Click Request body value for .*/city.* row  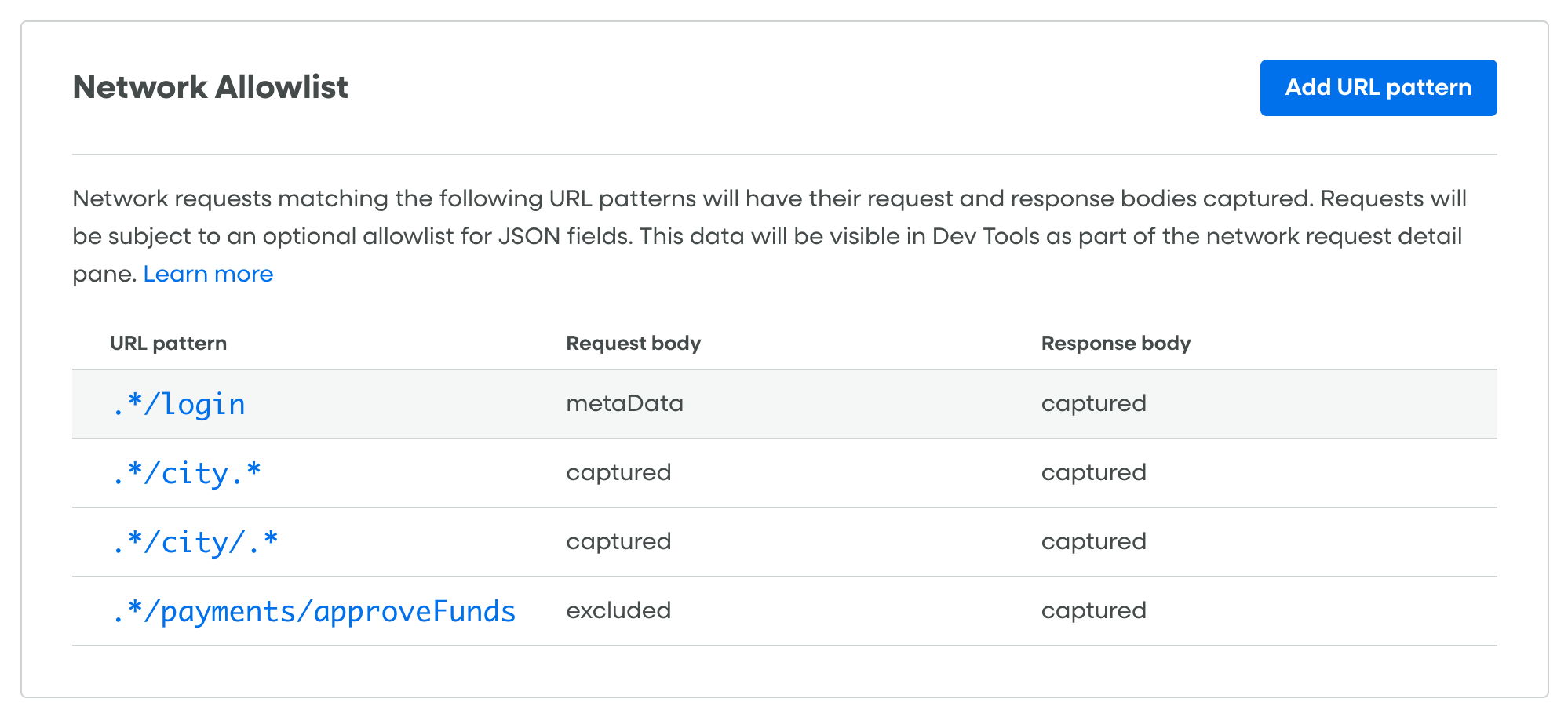pyautogui.click(x=618, y=472)
